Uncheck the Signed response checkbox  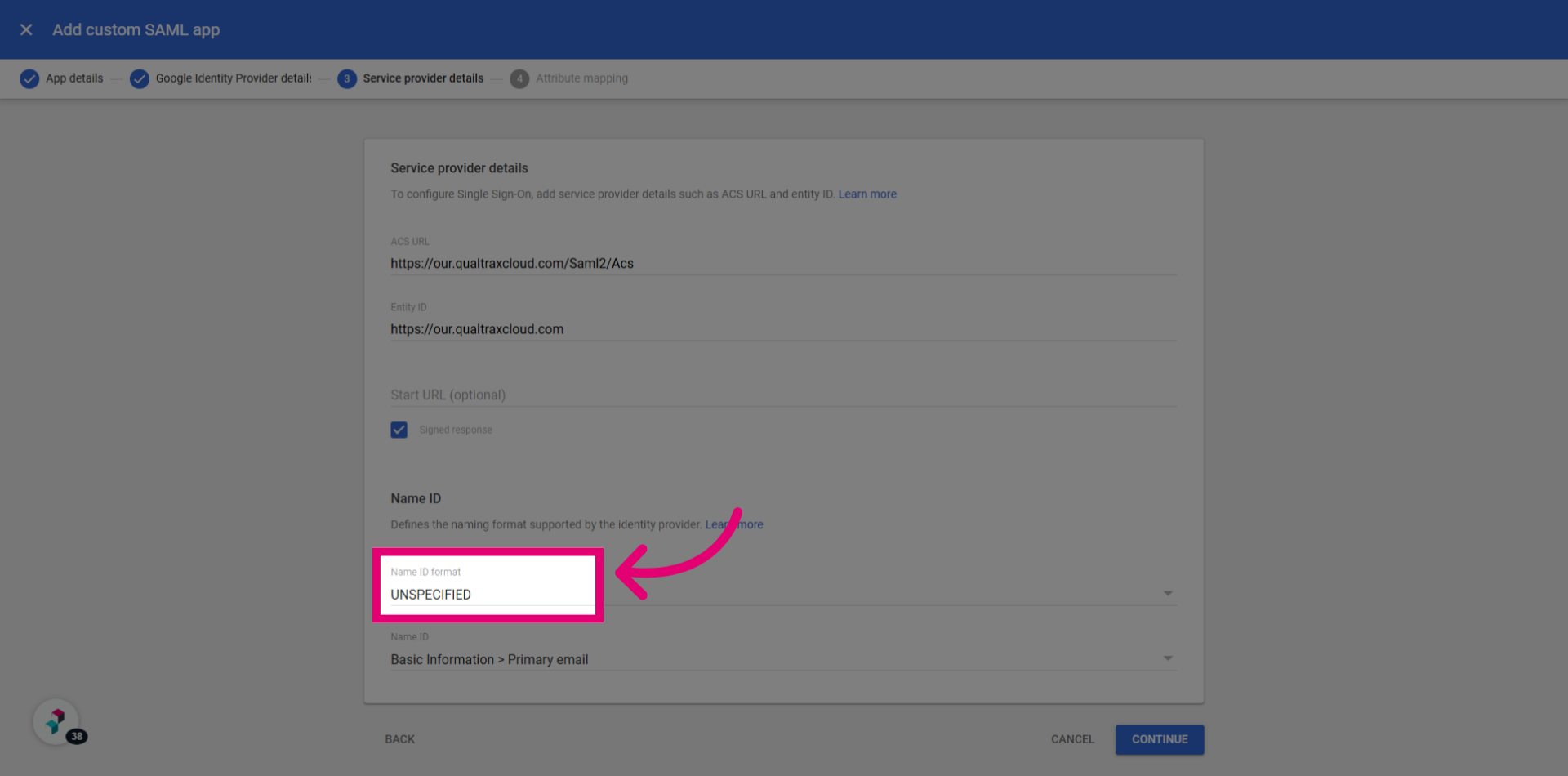399,430
